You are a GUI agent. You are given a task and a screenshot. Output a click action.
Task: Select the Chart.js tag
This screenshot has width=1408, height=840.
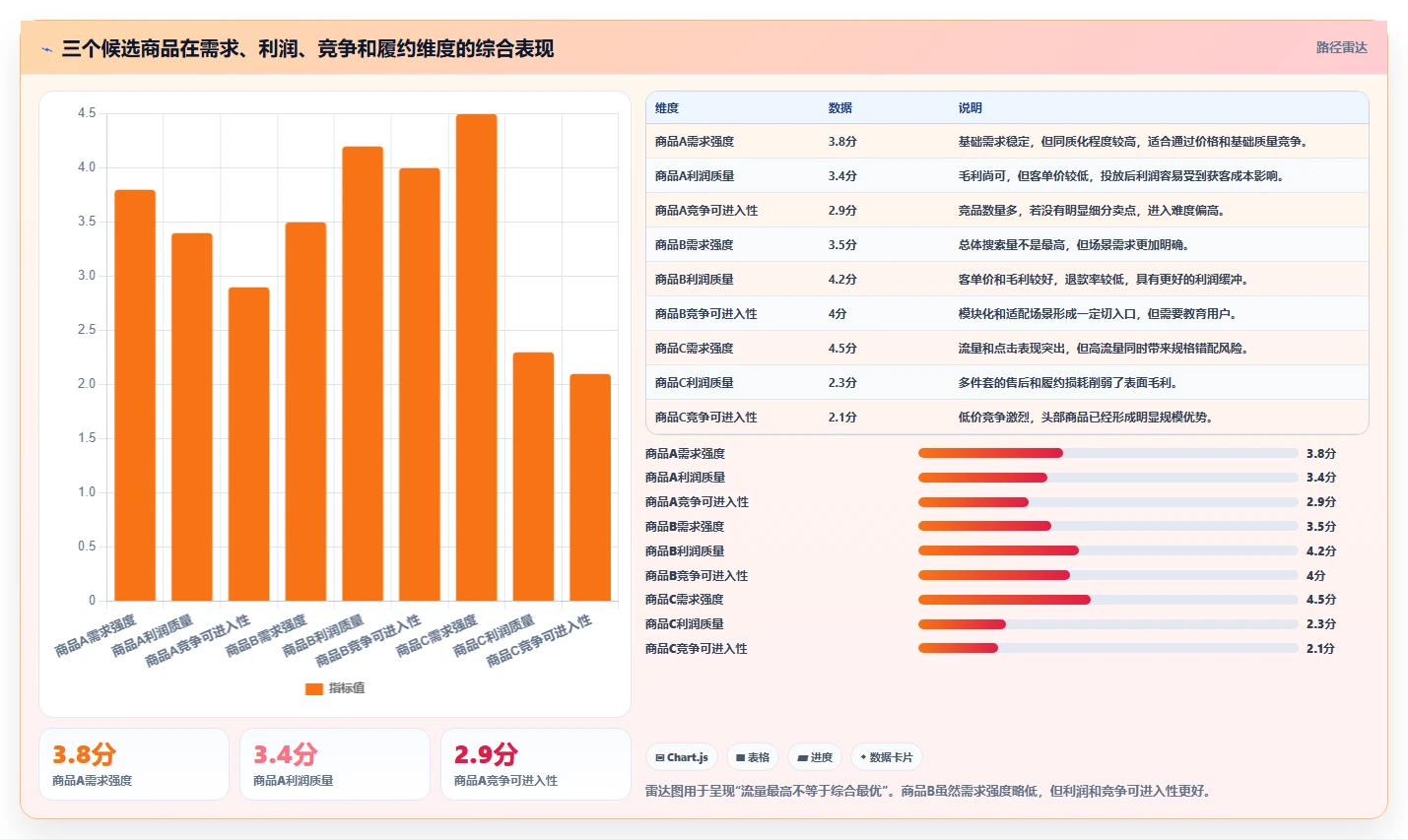682,757
